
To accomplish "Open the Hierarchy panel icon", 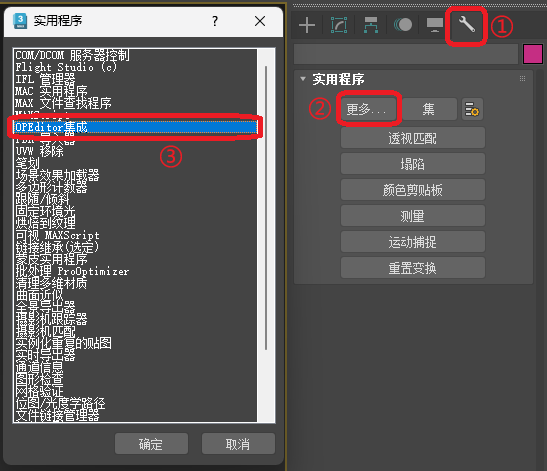I will [x=370, y=25].
